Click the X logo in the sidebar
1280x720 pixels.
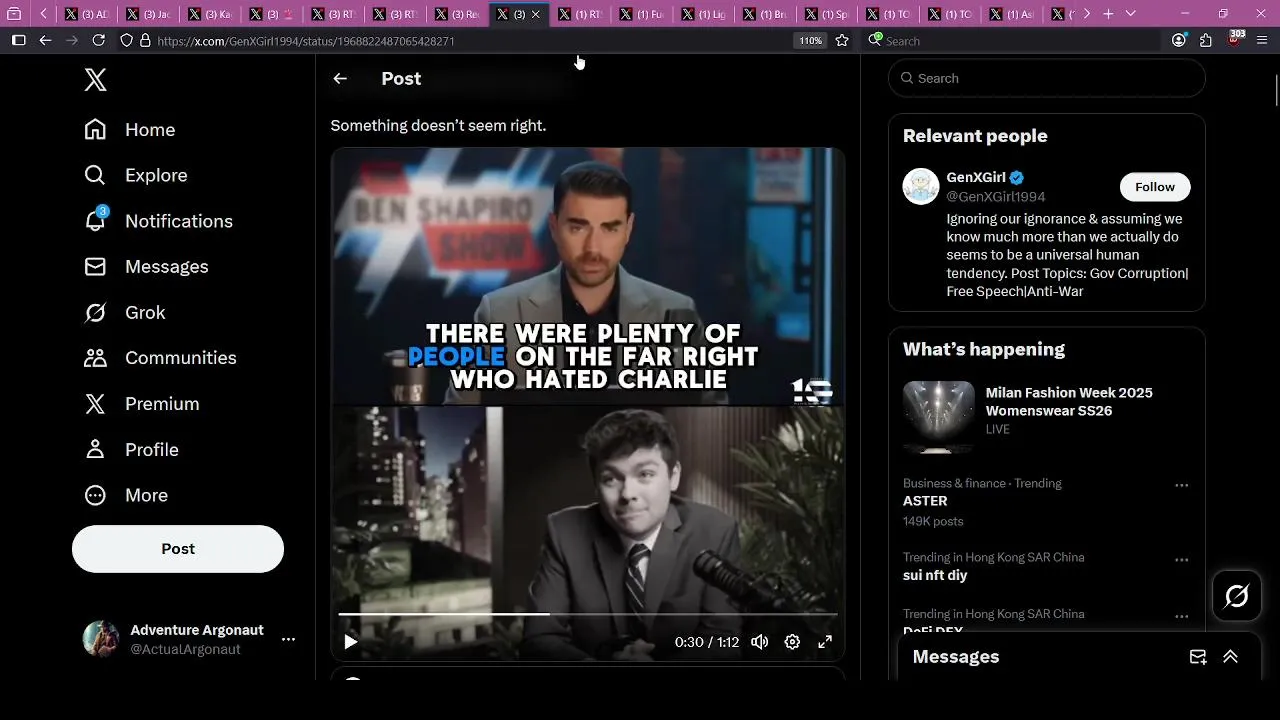click(x=96, y=80)
